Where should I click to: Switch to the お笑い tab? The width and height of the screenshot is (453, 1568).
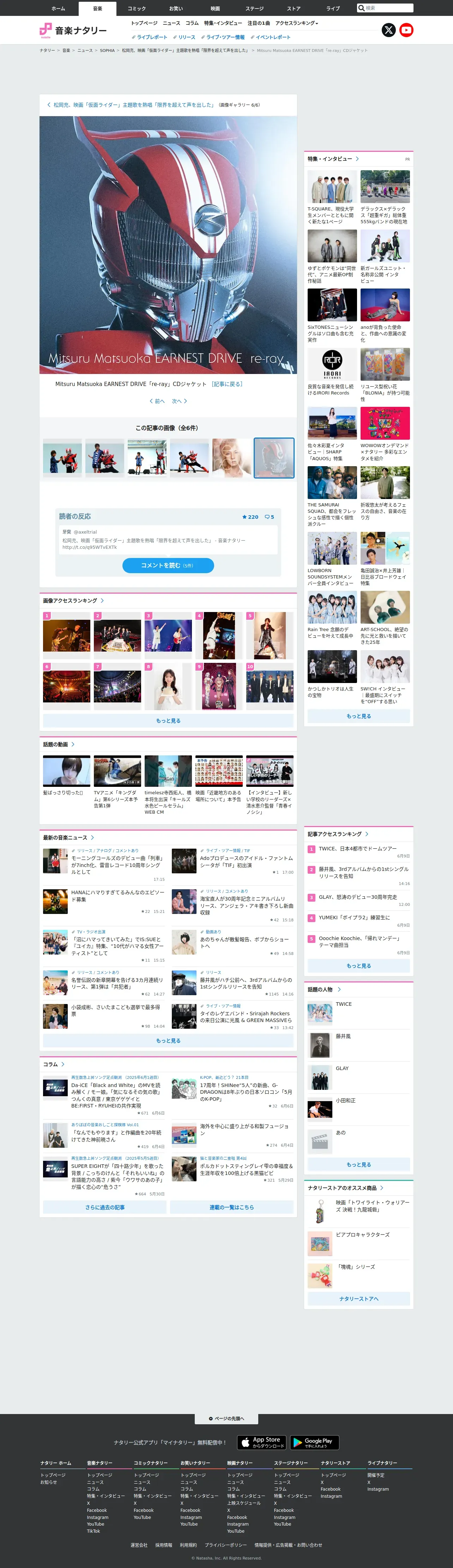click(176, 8)
